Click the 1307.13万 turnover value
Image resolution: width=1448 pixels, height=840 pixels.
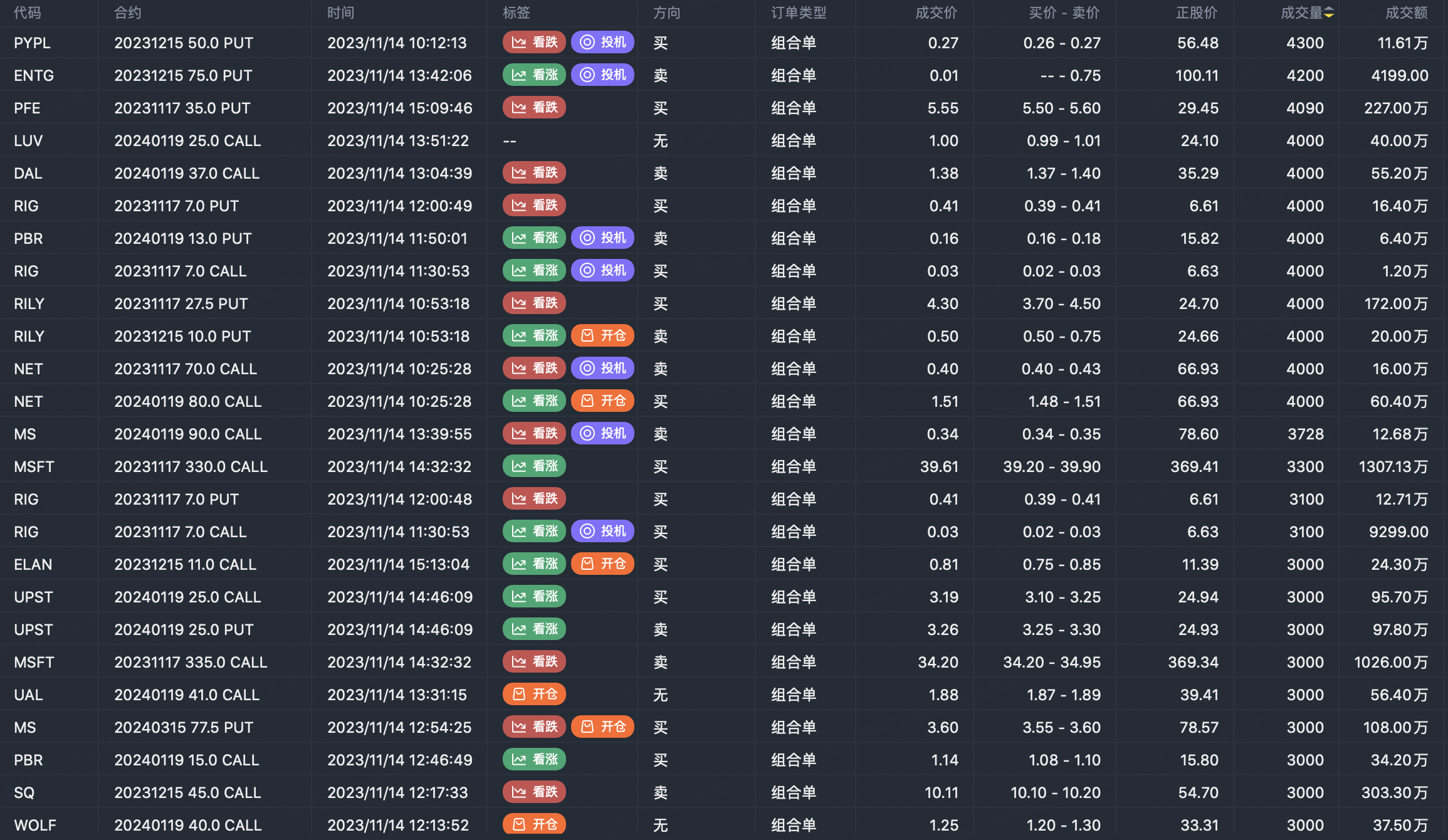pos(1393,466)
